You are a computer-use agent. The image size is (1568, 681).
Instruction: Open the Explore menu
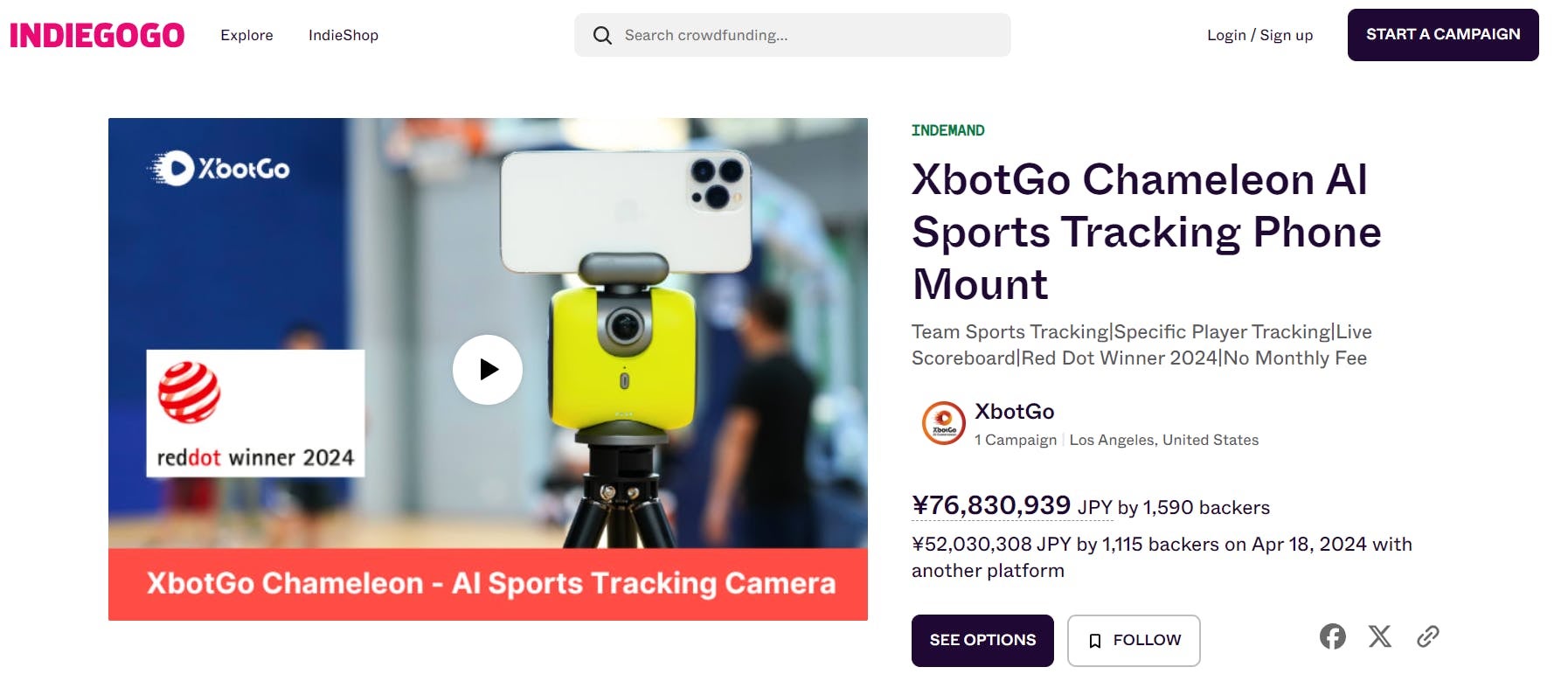pos(246,35)
